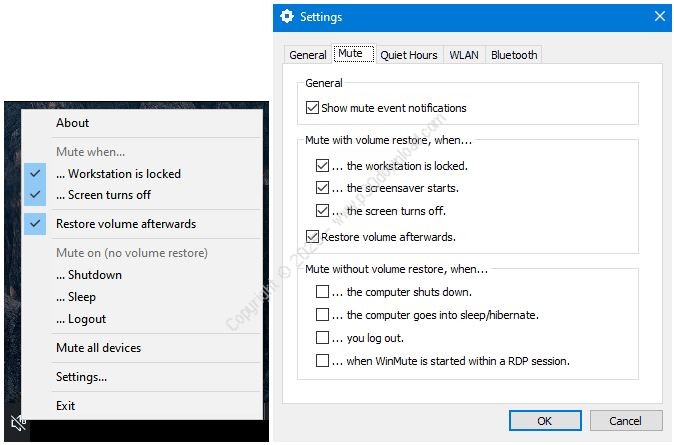The image size is (674, 445).
Task: Click the Settings gear icon in title bar
Action: 287,17
